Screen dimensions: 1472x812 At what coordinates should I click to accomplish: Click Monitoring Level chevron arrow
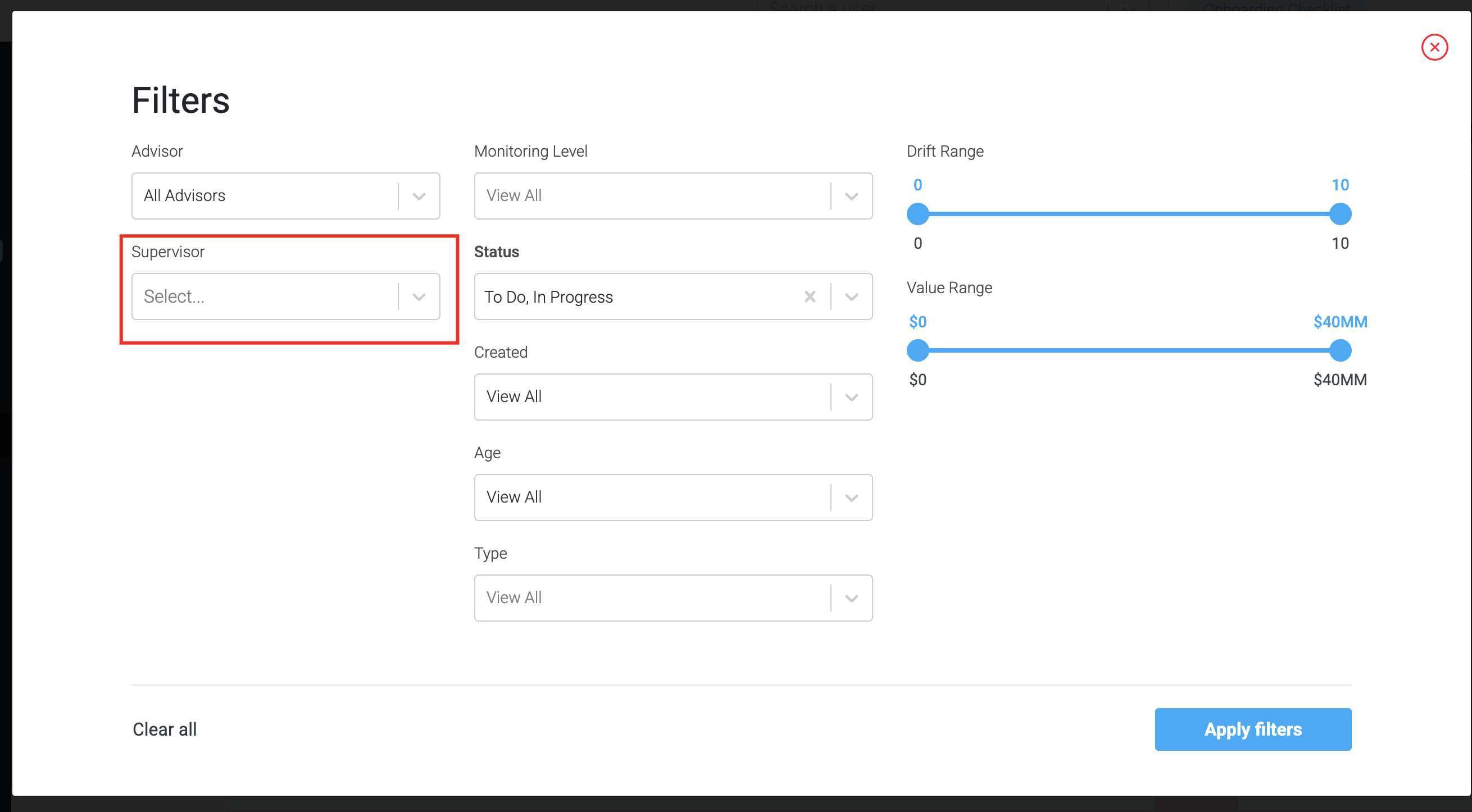[851, 197]
